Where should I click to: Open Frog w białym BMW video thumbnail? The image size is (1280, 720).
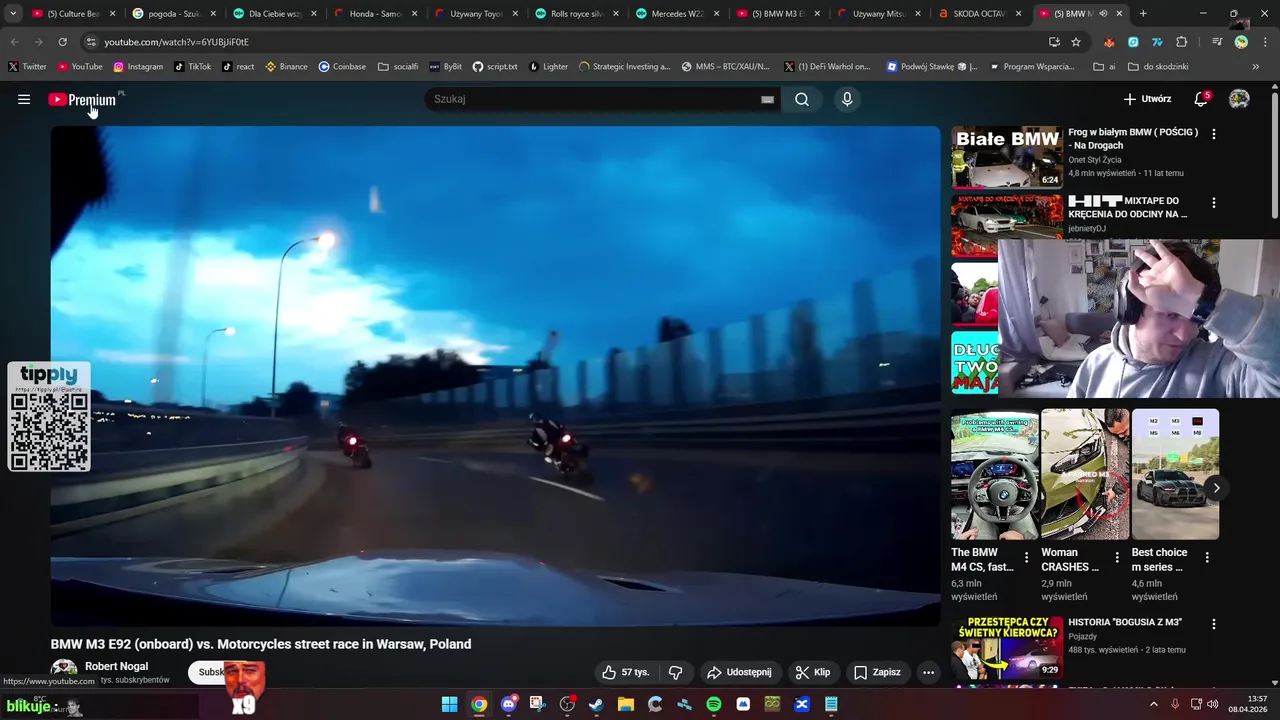(x=1007, y=157)
